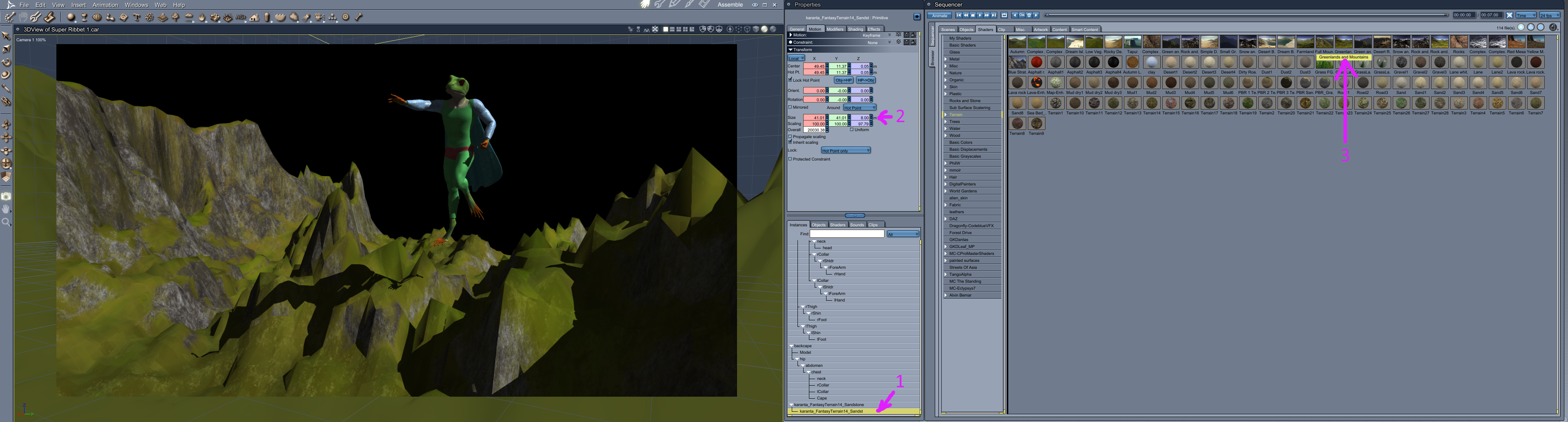Enable the Mirrored checkbox
This screenshot has width=1568, height=422.
click(790, 107)
